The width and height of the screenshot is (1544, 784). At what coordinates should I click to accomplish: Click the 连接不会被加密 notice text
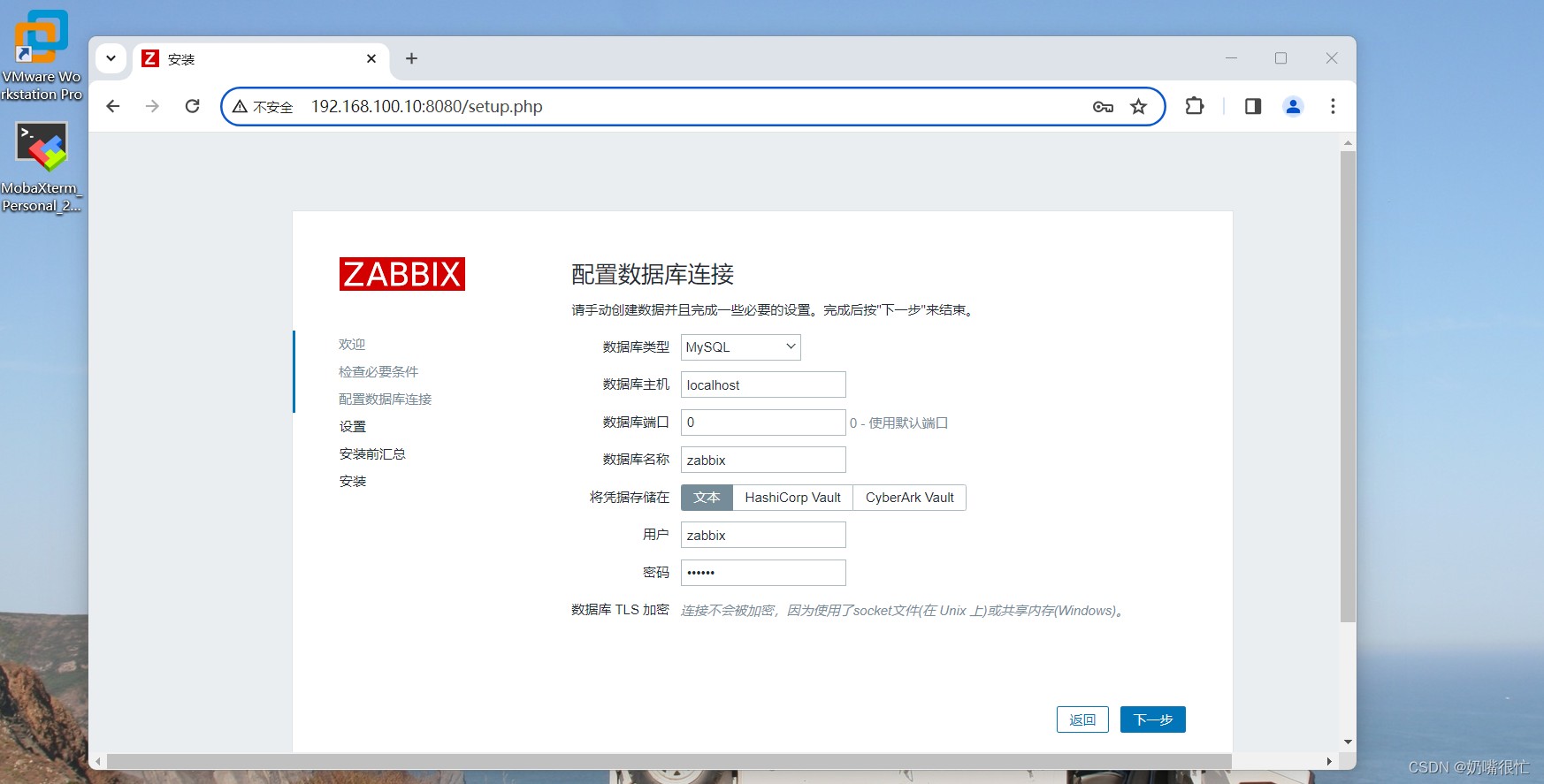pos(902,611)
